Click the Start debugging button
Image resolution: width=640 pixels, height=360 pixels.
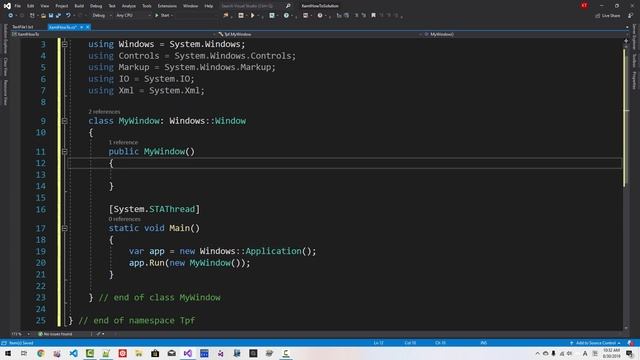point(163,16)
